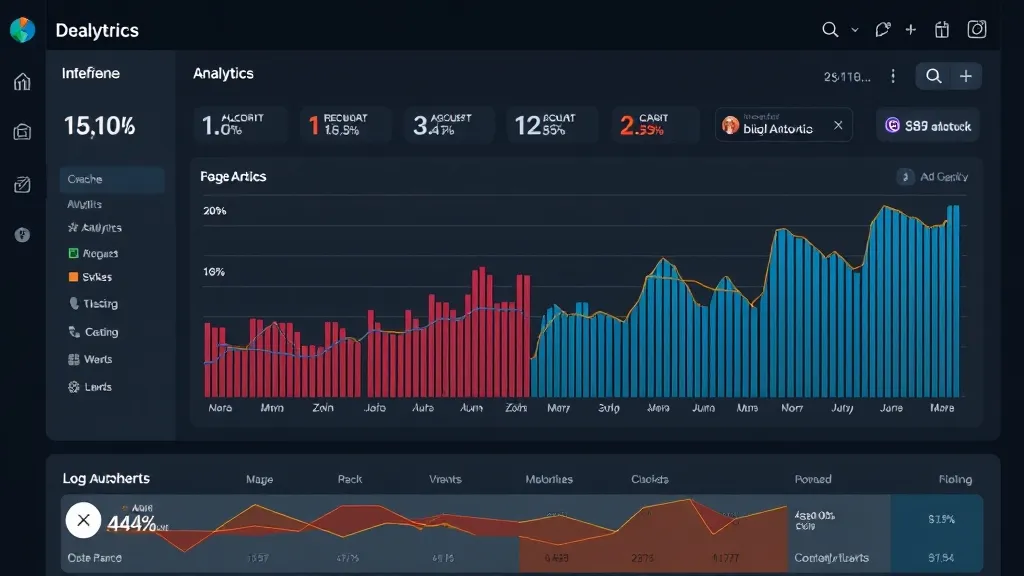Select the Mobnties column header
This screenshot has height=576, width=1024.
(x=549, y=479)
